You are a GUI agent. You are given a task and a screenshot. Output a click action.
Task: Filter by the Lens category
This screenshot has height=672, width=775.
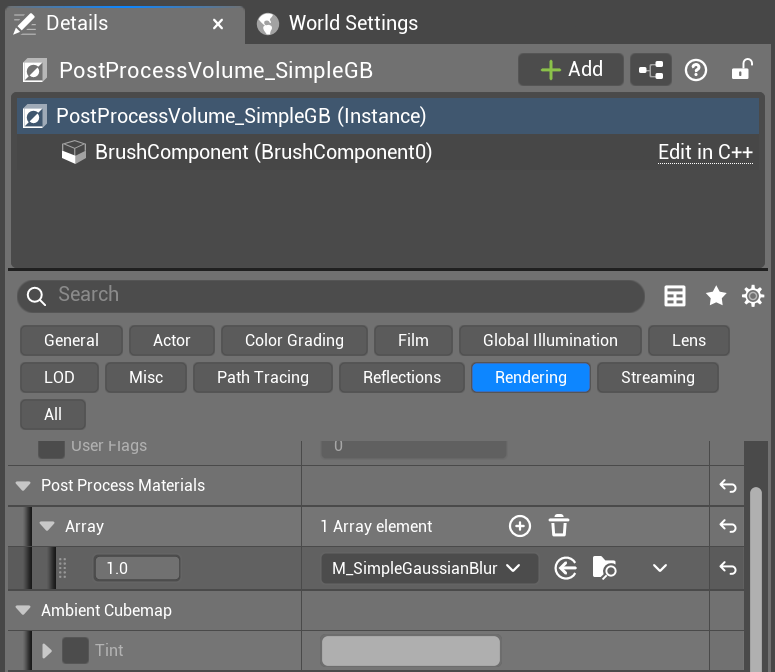(x=689, y=340)
